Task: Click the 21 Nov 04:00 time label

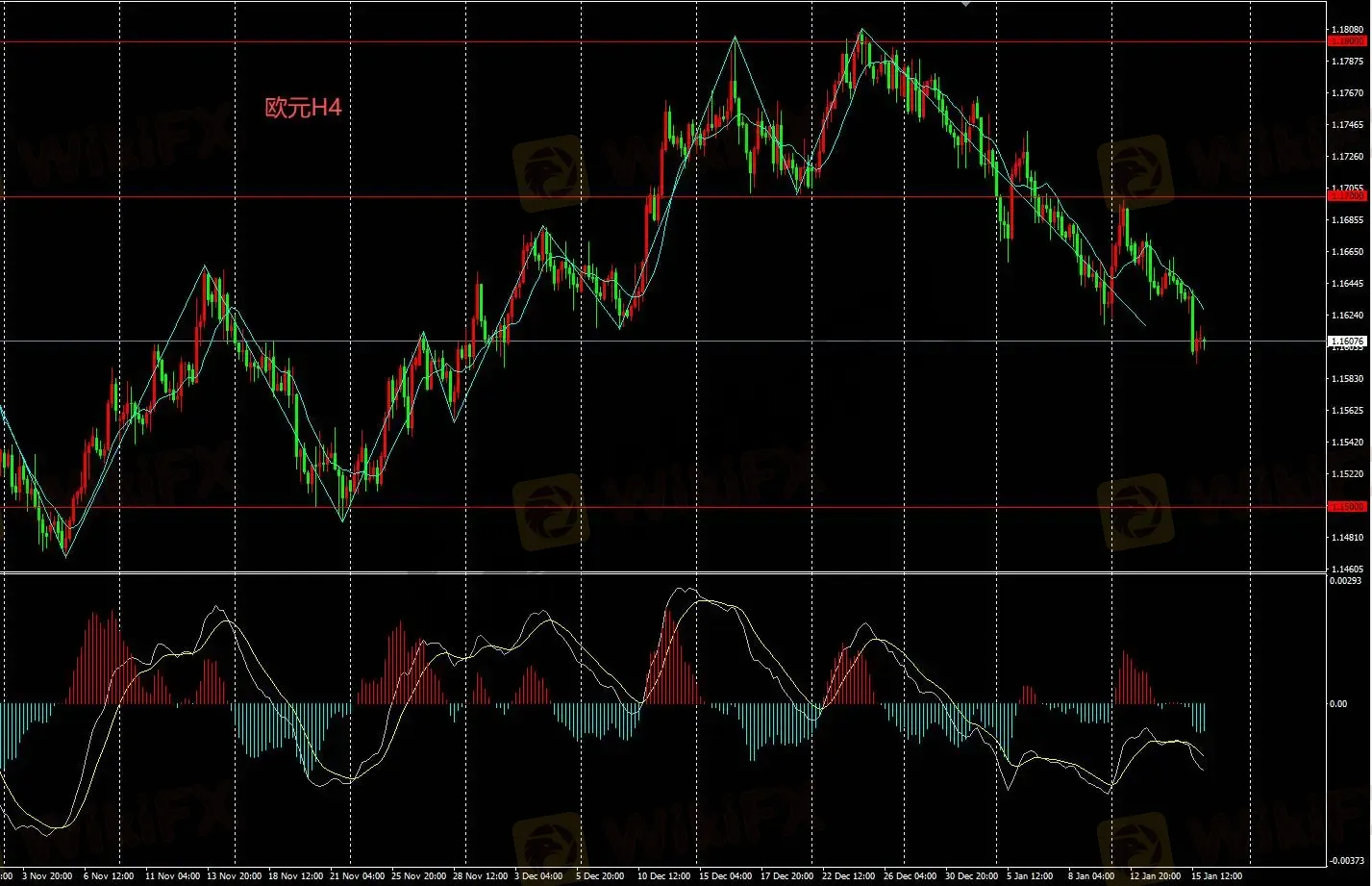Action: click(359, 877)
